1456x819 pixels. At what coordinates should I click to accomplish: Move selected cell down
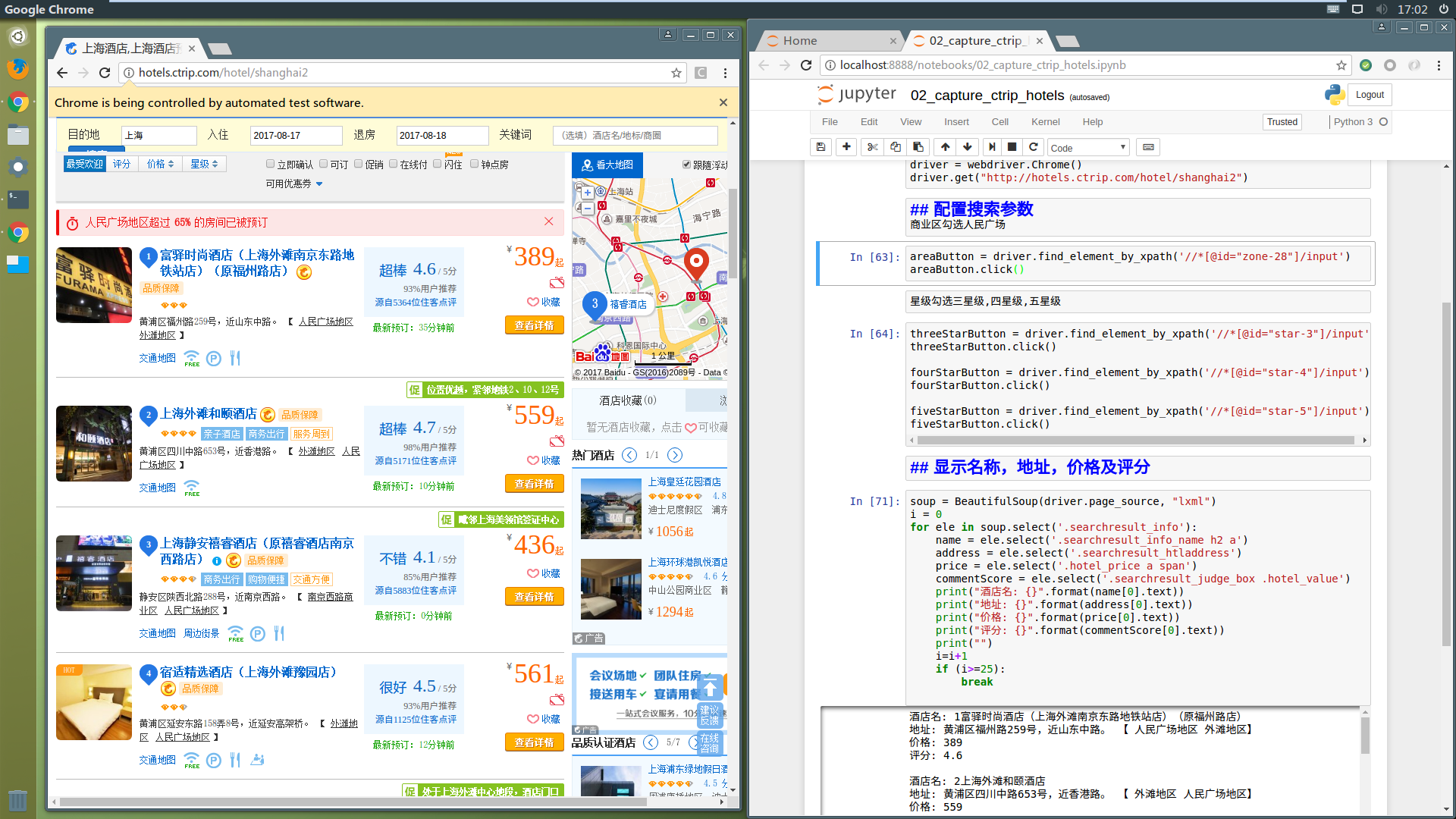pyautogui.click(x=967, y=147)
